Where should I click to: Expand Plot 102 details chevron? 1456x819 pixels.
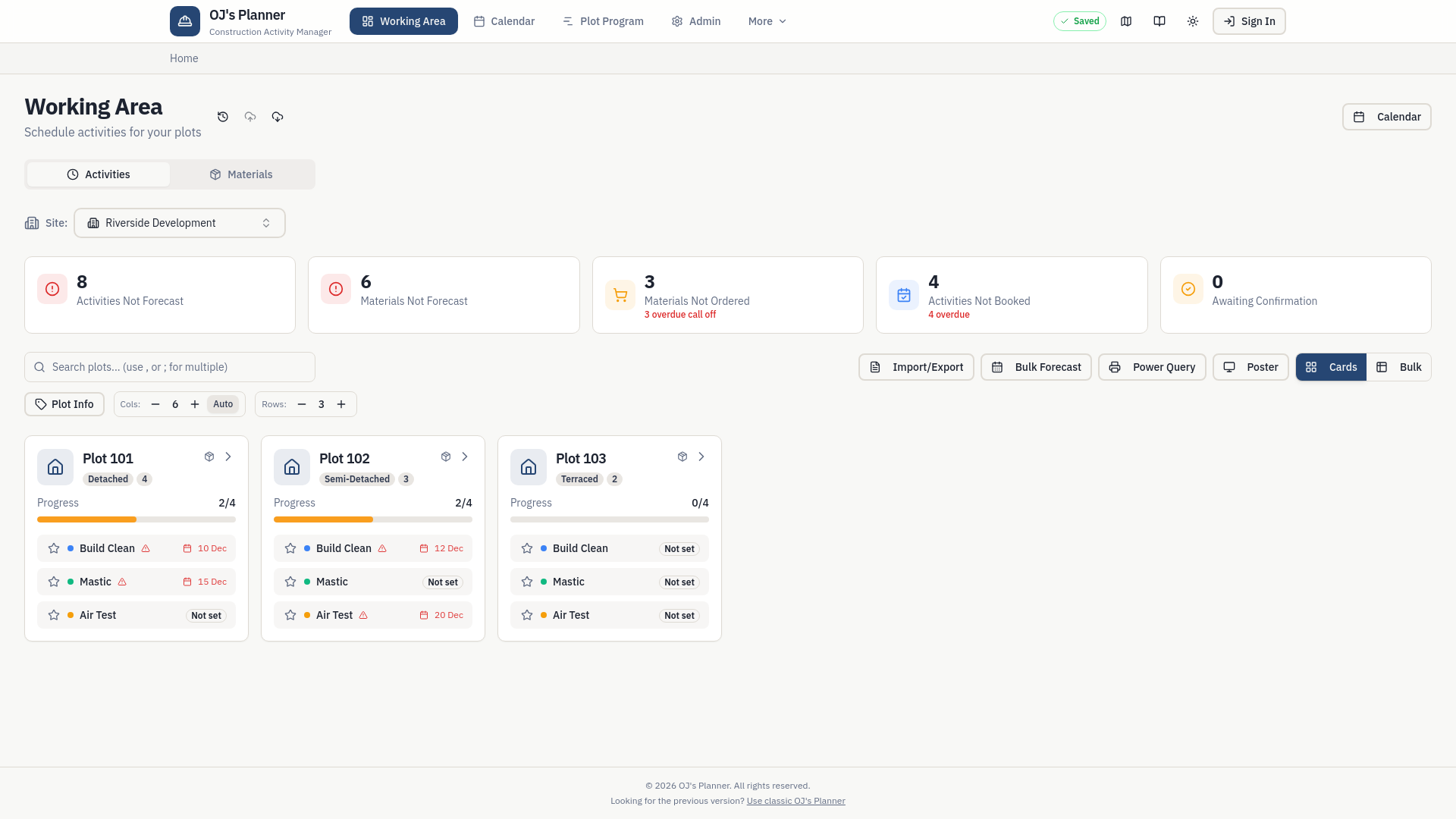click(465, 457)
